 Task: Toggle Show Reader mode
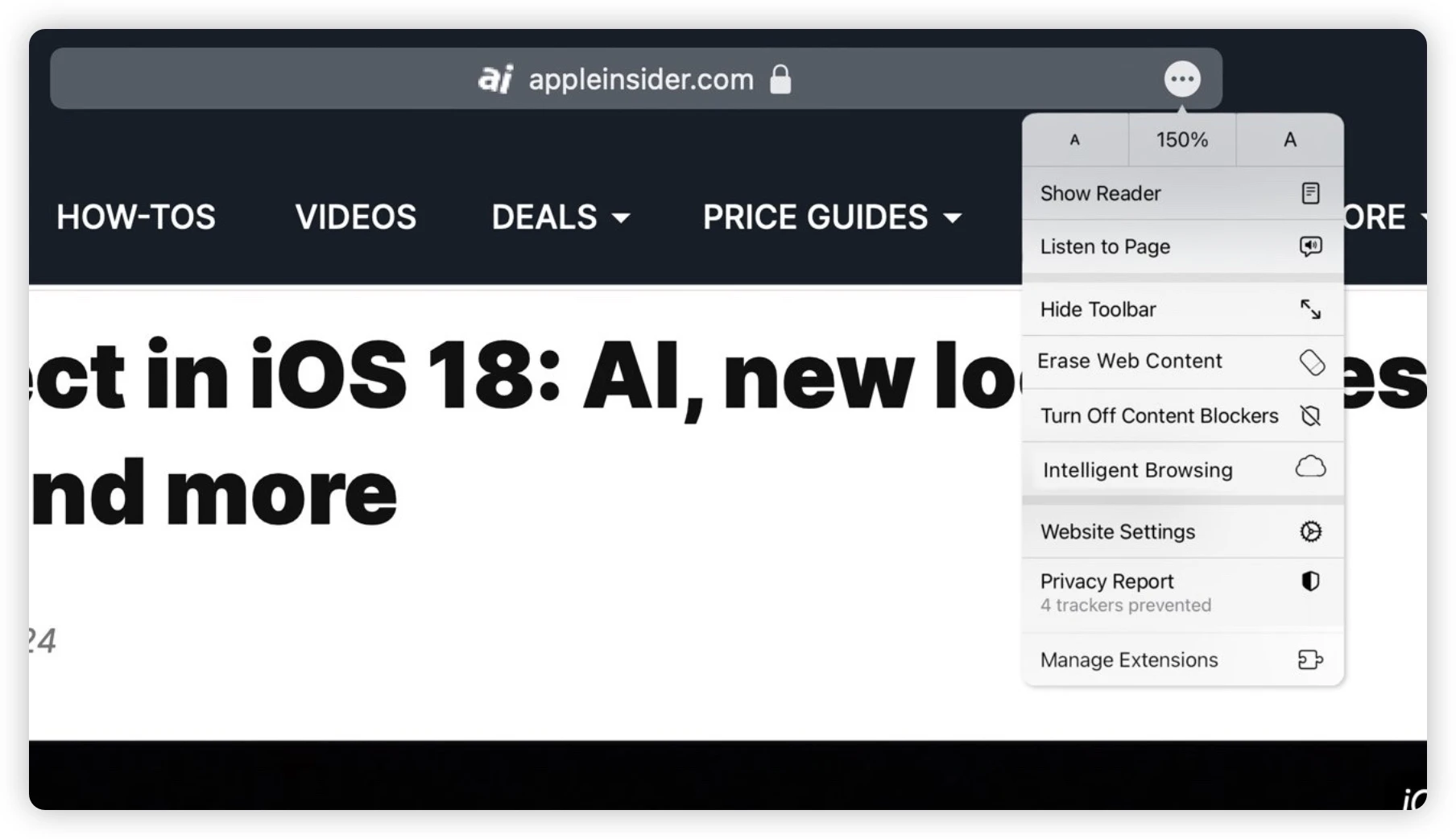tap(1100, 192)
